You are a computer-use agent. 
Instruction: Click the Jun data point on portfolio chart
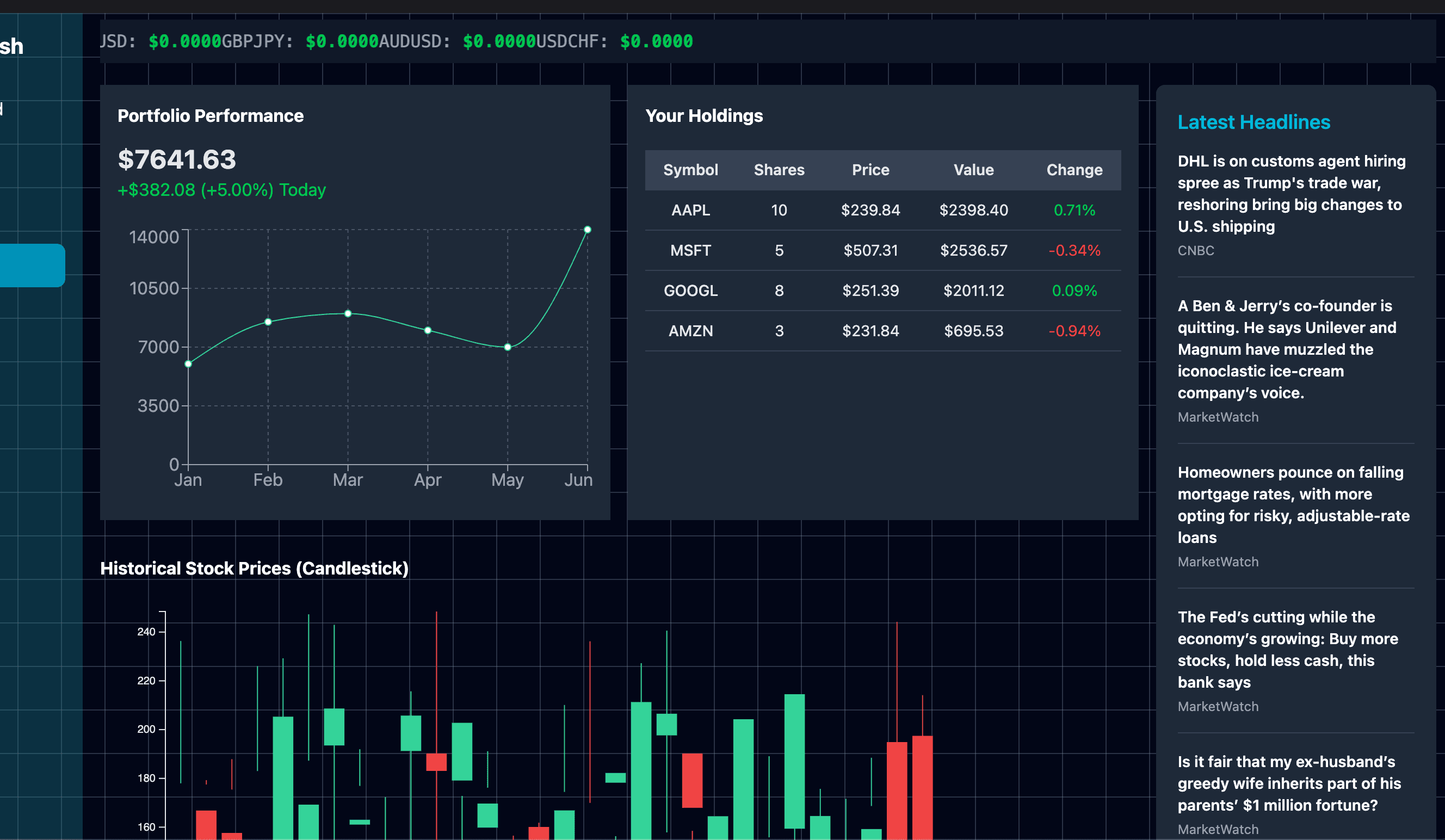pyautogui.click(x=587, y=230)
